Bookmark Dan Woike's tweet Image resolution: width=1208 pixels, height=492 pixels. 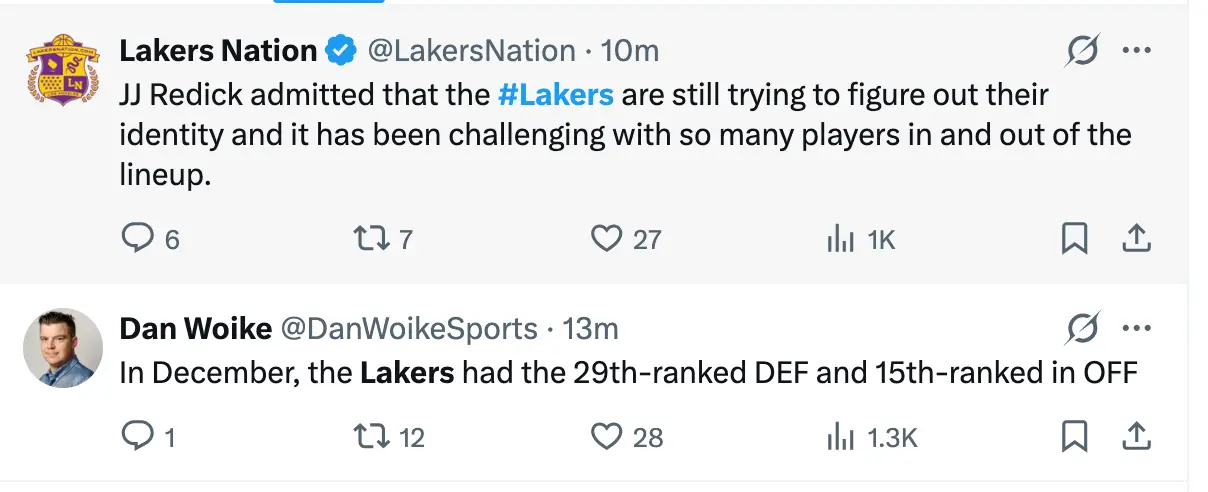pos(1074,436)
